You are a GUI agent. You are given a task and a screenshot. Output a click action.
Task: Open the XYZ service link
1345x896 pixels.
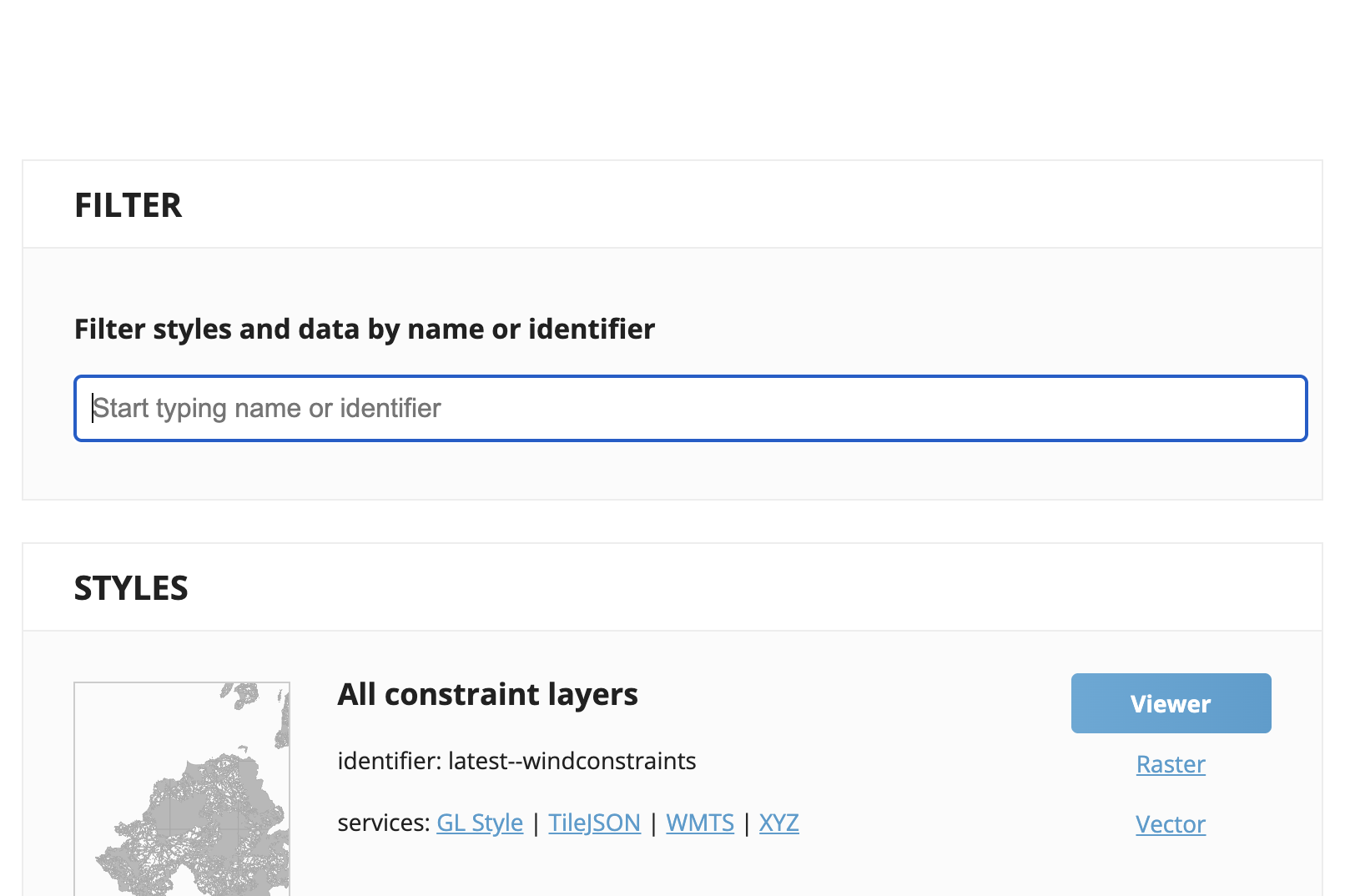778,823
